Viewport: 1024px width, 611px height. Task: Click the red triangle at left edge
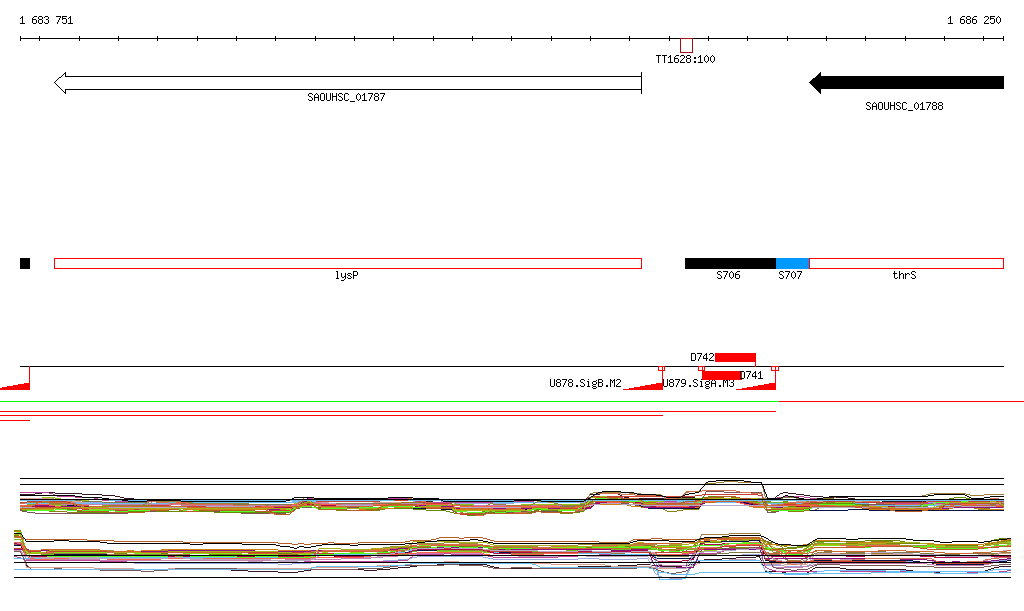click(17, 385)
